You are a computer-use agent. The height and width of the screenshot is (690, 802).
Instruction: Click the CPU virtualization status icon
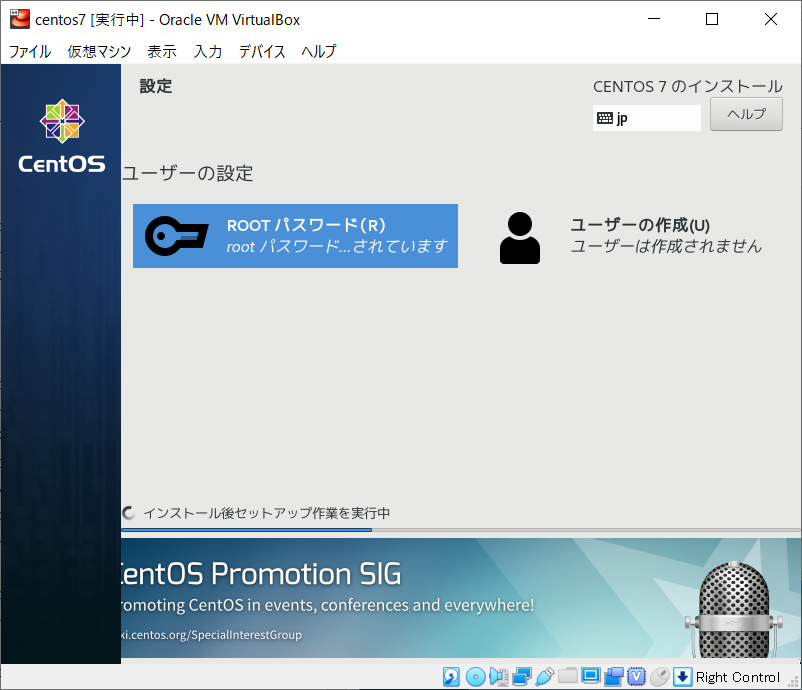pos(637,677)
